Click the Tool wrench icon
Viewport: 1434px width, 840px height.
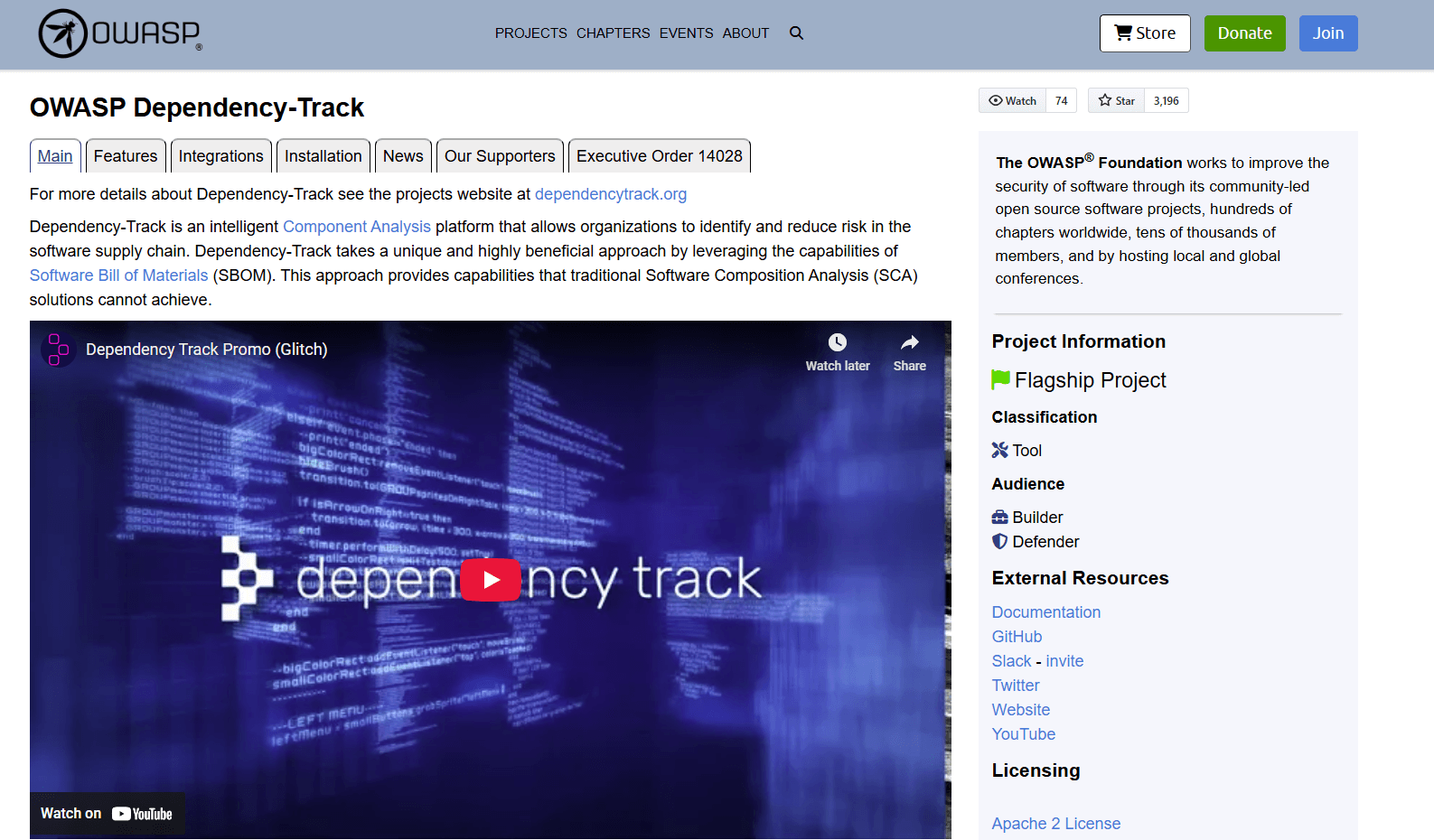999,450
